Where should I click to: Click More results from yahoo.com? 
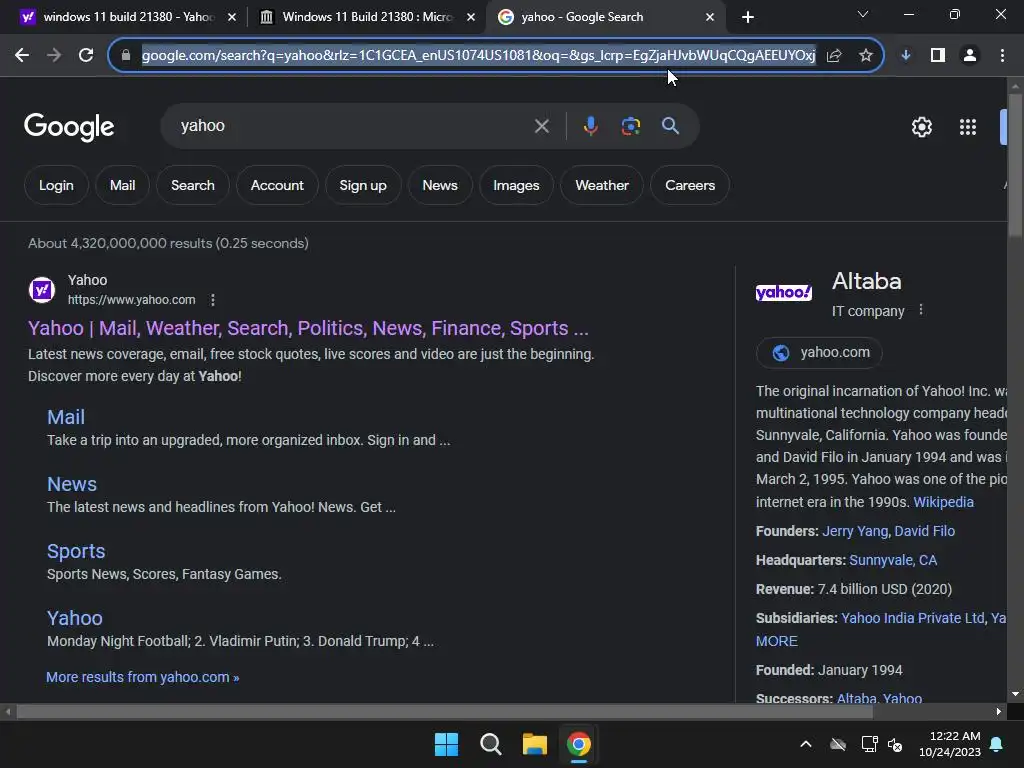coord(142,677)
